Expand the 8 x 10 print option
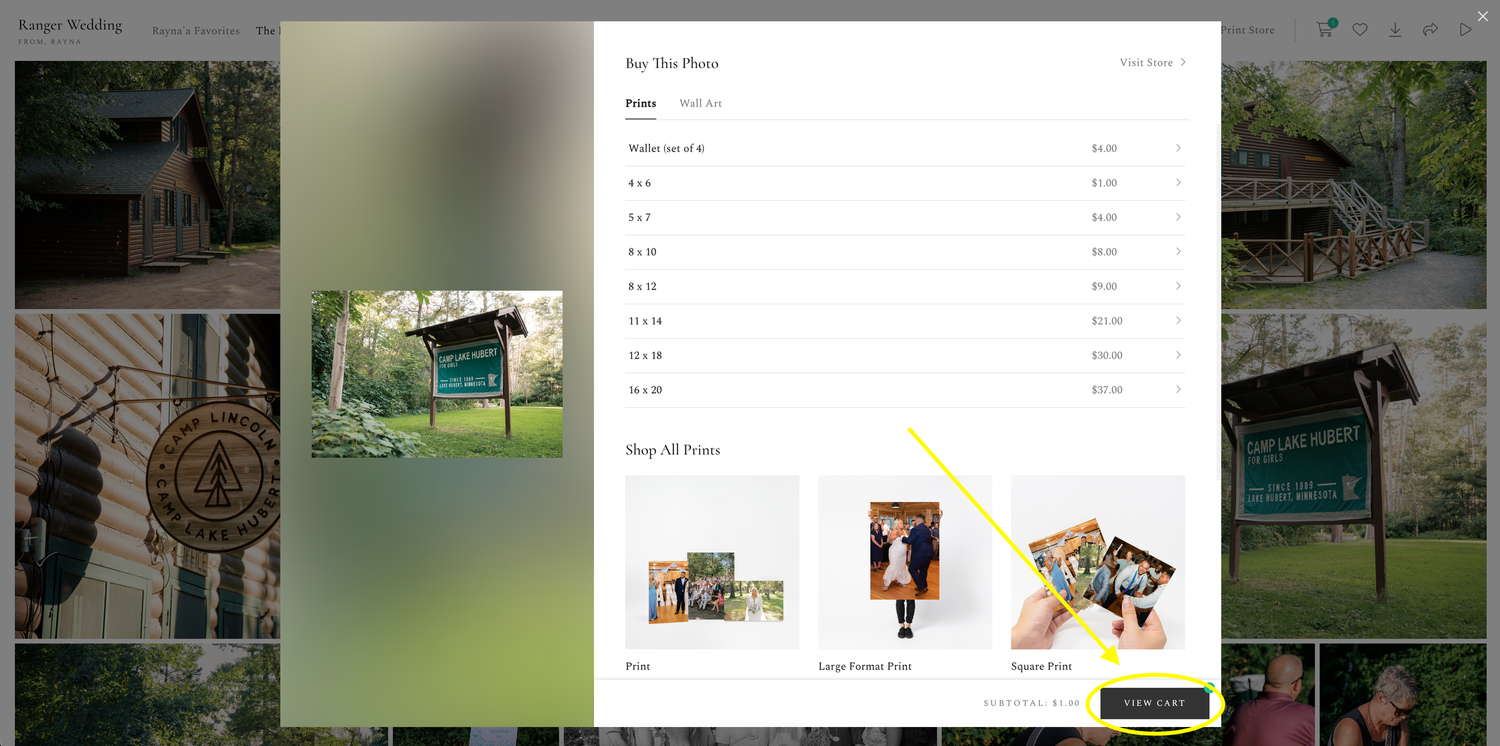The height and width of the screenshot is (746, 1500). (905, 252)
